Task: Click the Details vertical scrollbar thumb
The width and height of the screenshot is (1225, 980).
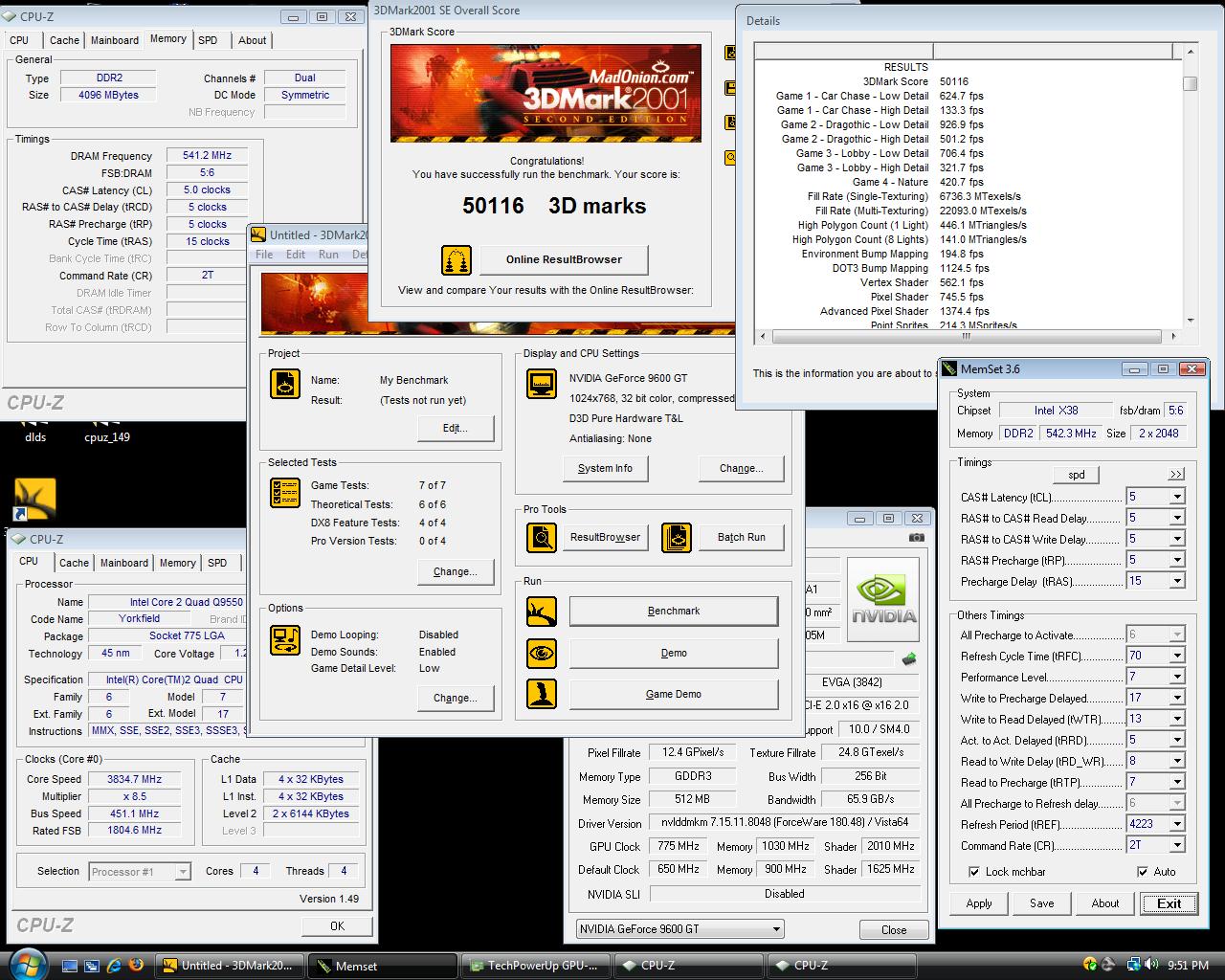Action: tap(1190, 83)
